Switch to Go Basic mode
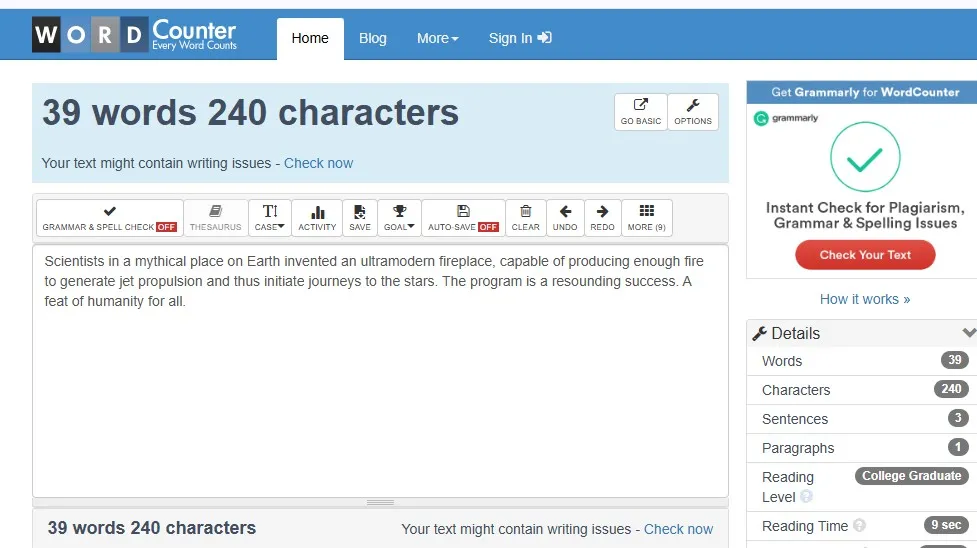Screen dimensions: 977x548 [x=641, y=112]
